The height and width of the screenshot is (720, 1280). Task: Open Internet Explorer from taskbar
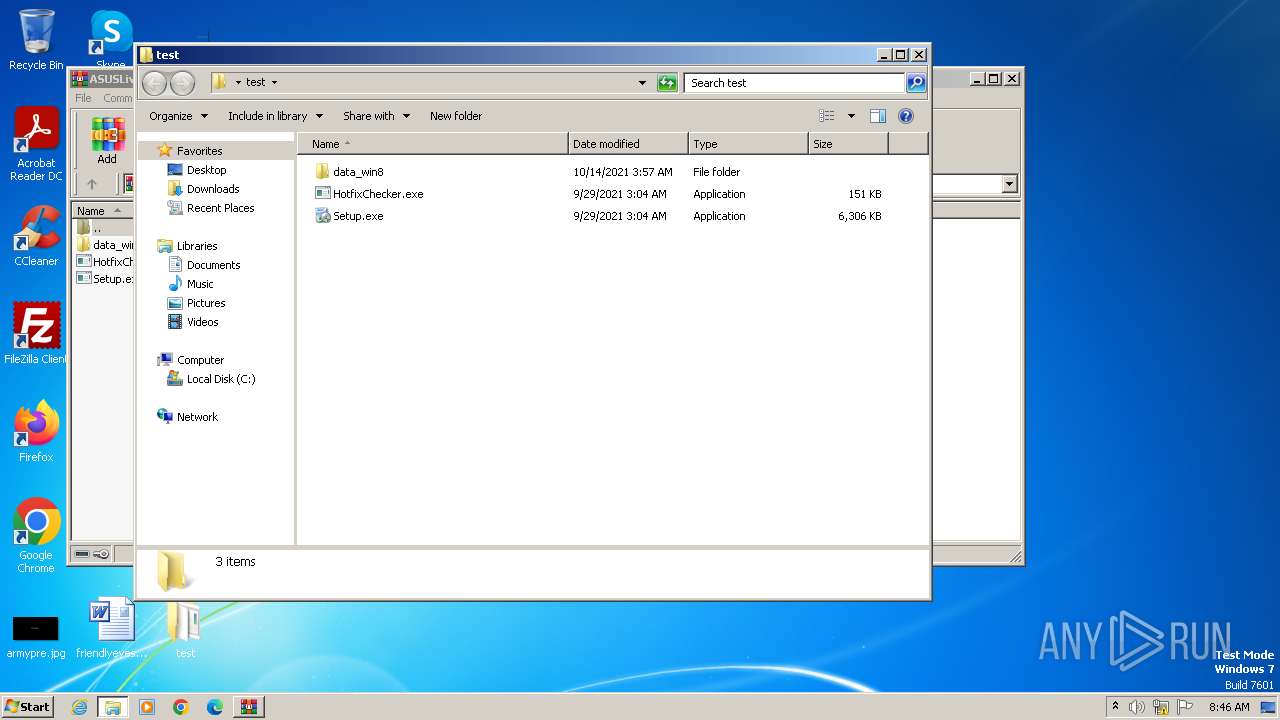[x=79, y=707]
